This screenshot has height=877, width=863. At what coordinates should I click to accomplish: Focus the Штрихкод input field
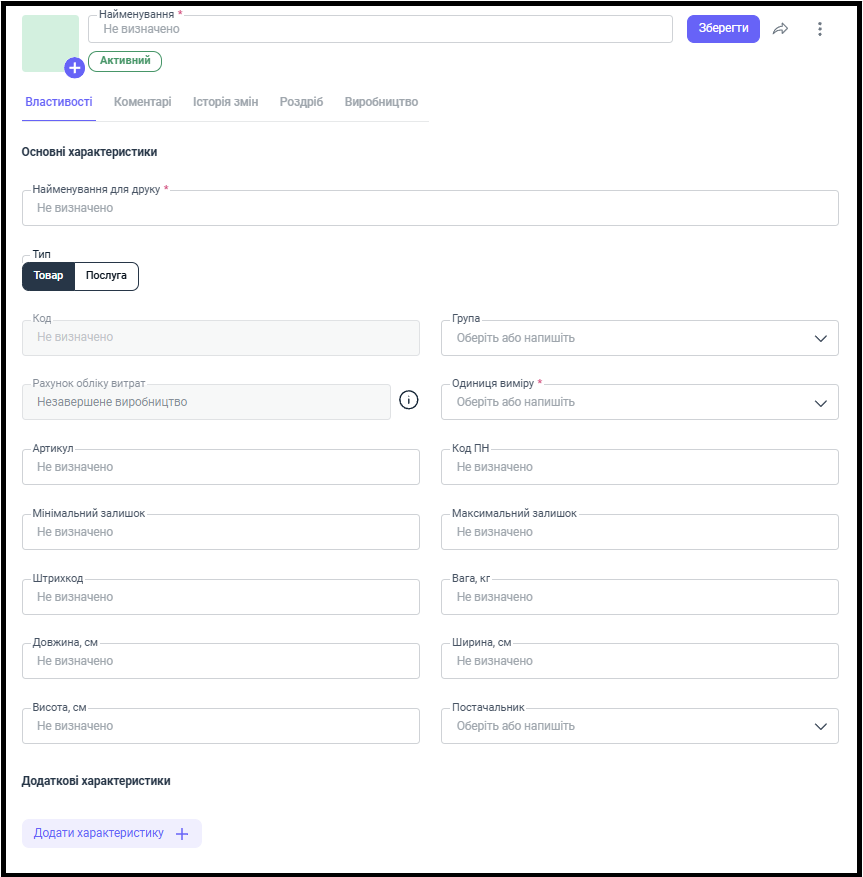[221, 597]
